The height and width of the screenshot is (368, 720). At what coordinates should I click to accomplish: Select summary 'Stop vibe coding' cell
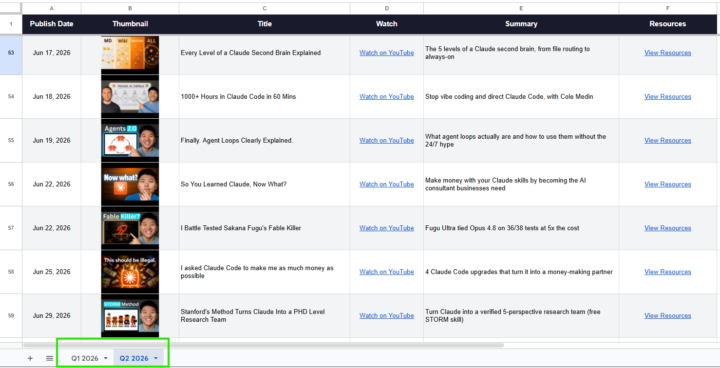click(521, 96)
